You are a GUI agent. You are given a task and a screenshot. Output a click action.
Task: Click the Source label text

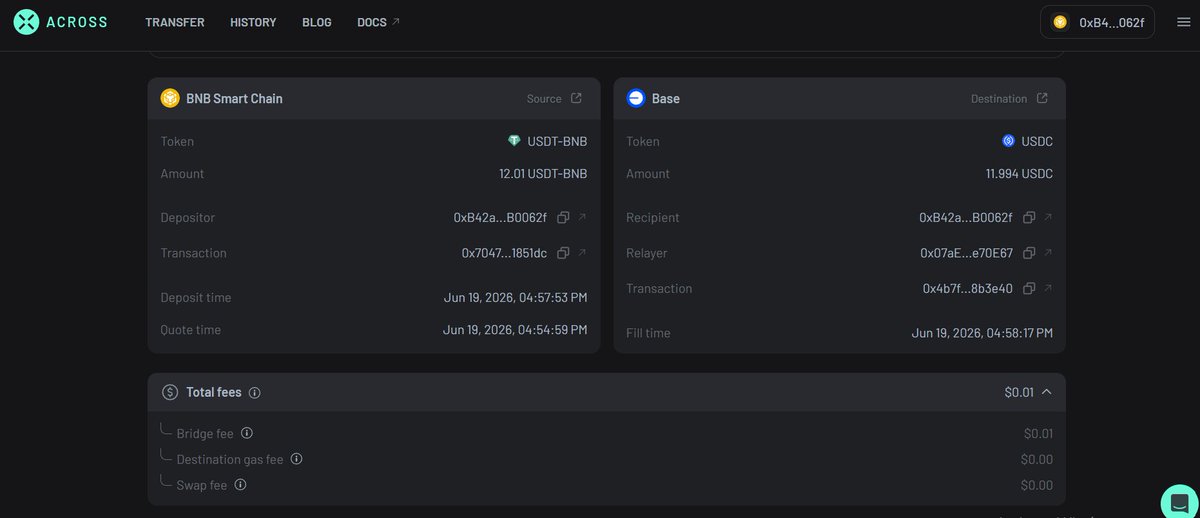(x=544, y=98)
